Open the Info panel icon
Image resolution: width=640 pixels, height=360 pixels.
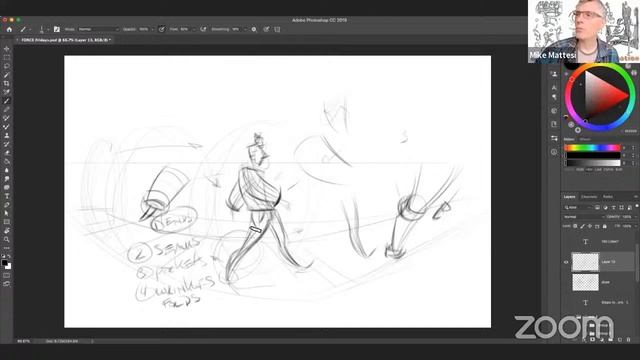click(x=554, y=152)
